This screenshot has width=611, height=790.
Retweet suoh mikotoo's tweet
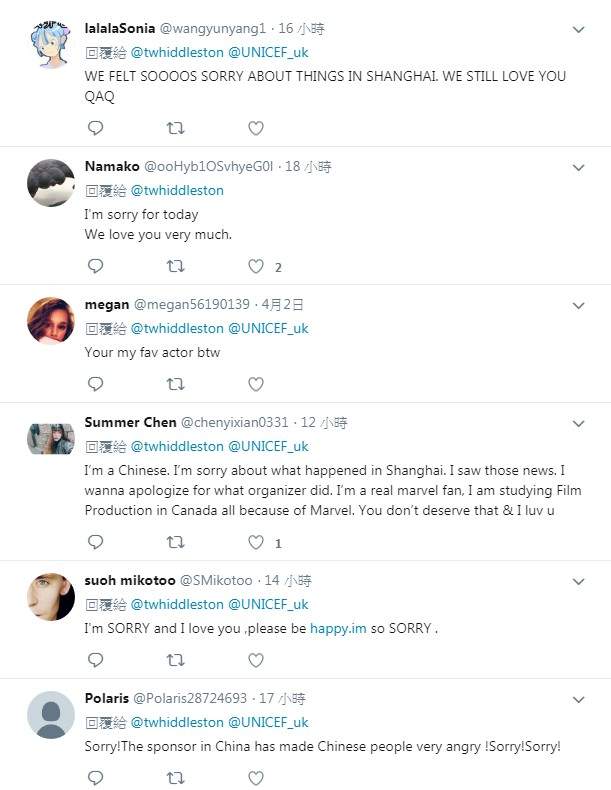175,660
